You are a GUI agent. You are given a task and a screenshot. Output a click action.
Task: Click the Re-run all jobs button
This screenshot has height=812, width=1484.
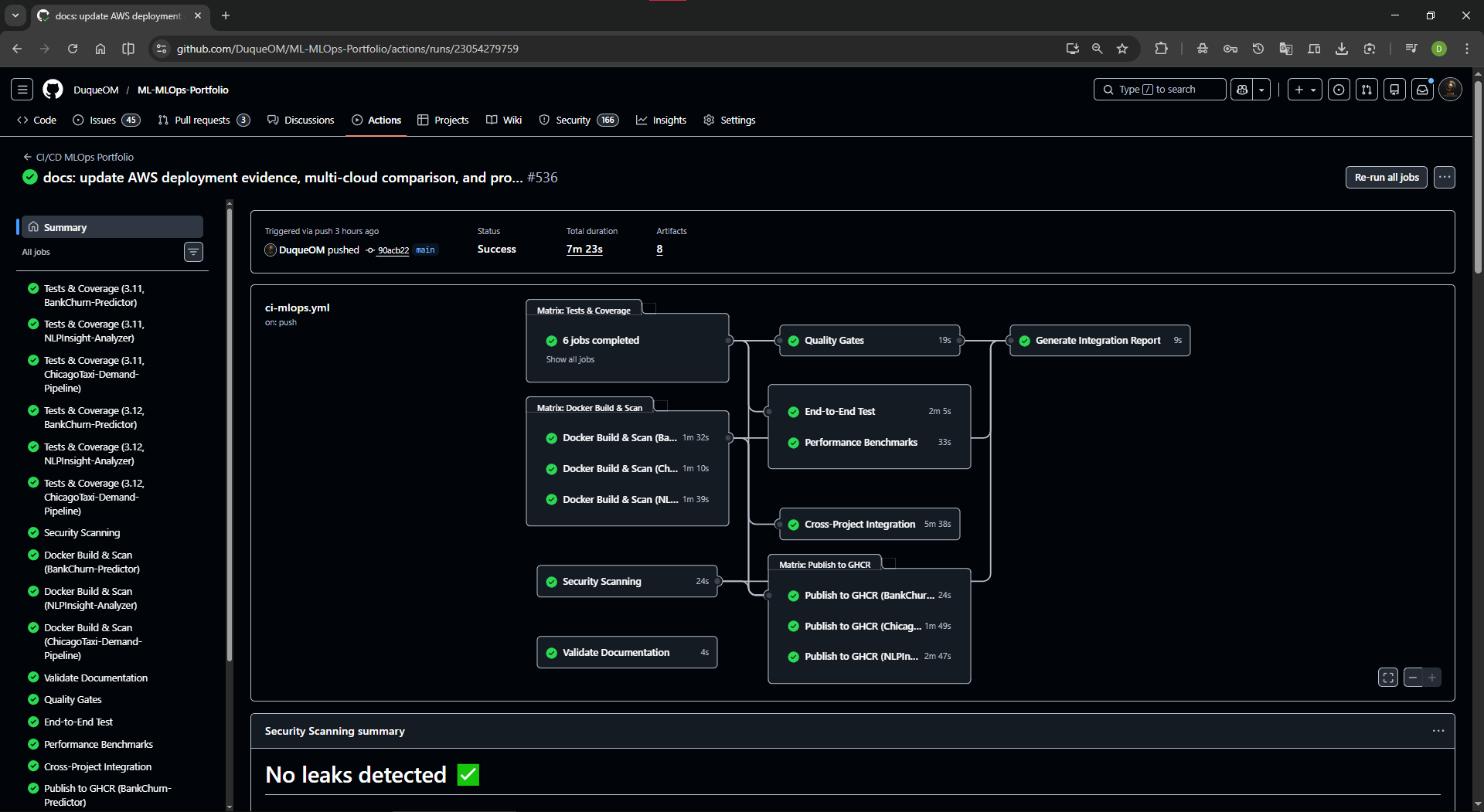(x=1387, y=177)
